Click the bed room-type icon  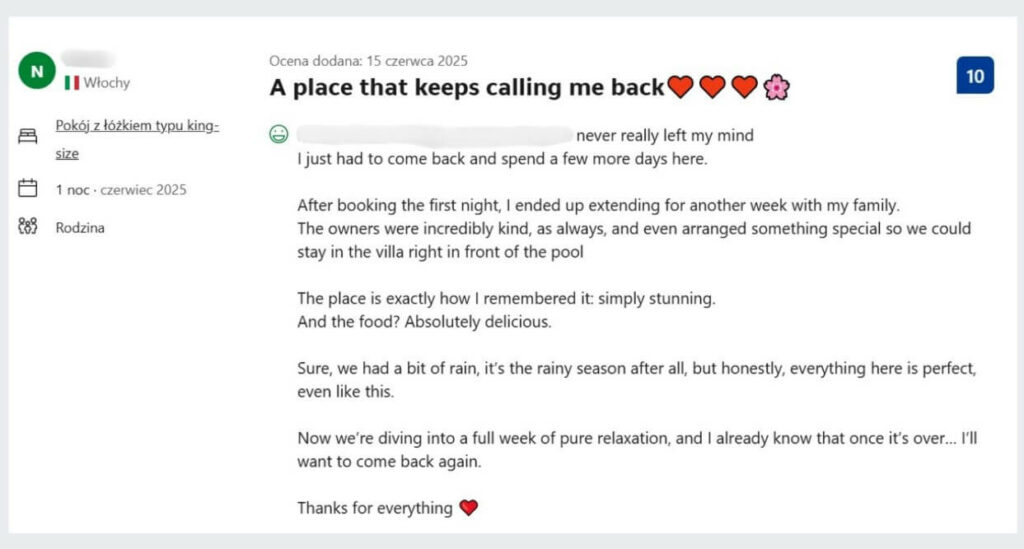click(28, 138)
